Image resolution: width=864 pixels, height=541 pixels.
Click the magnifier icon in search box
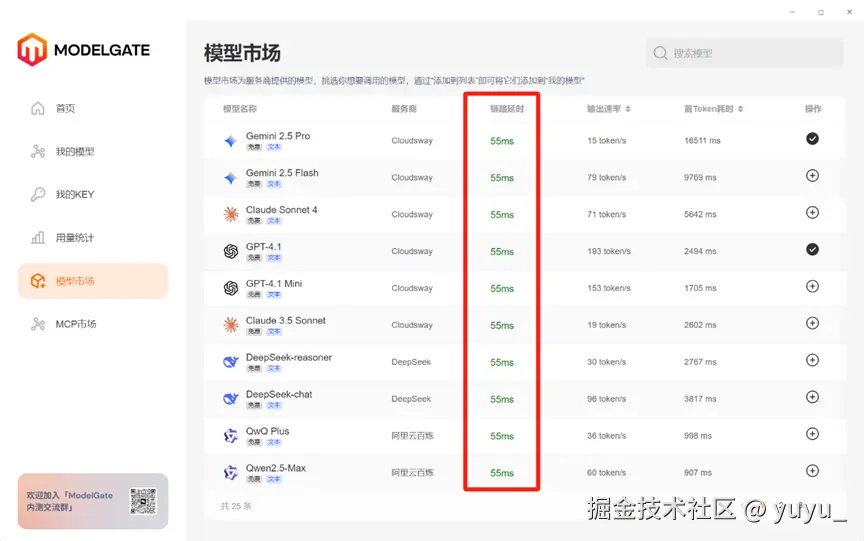pyautogui.click(x=660, y=53)
